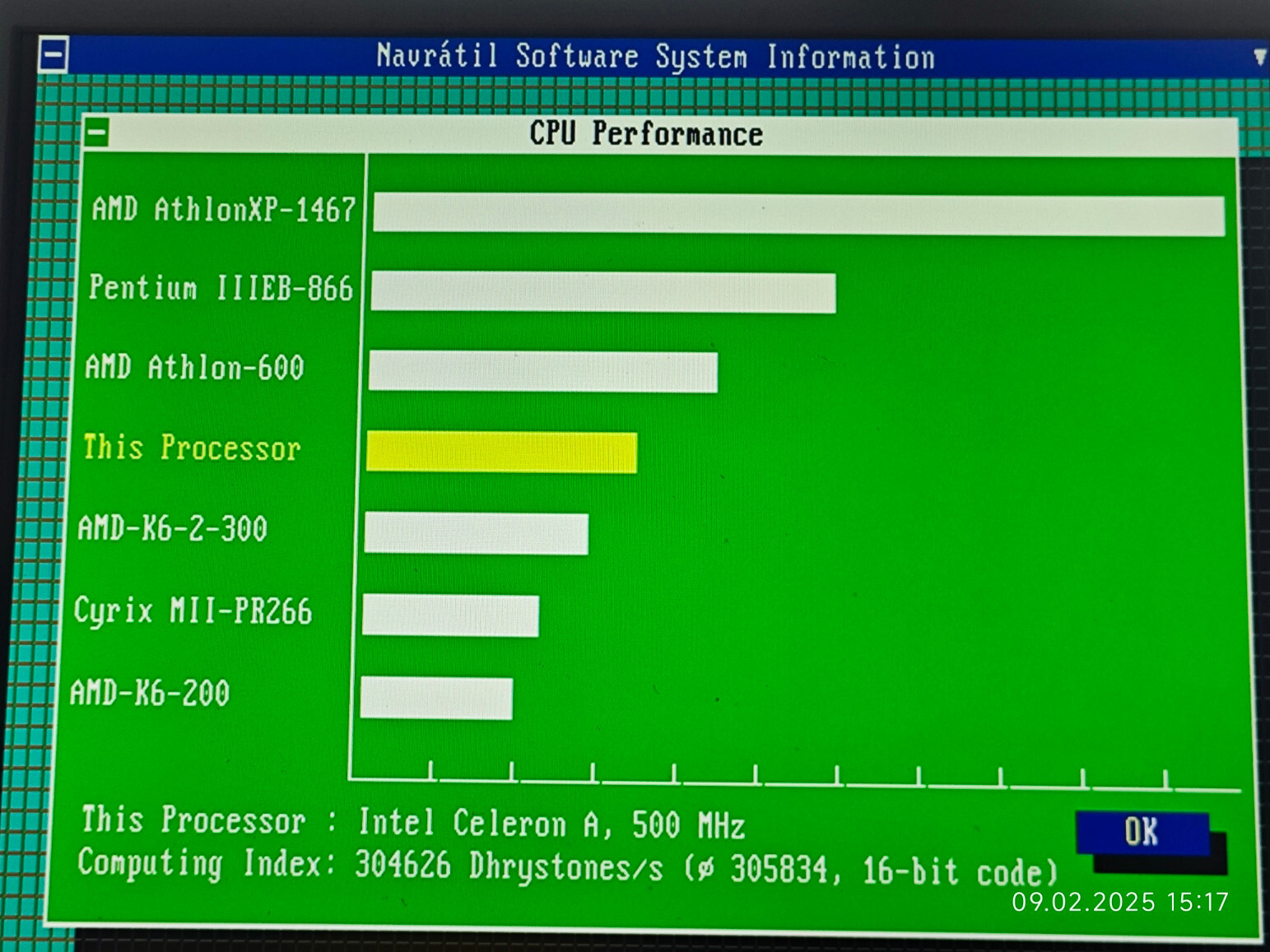The width and height of the screenshot is (1270, 952).
Task: Click the Intel Celeron A, 500 MHz text
Action: pos(551,824)
